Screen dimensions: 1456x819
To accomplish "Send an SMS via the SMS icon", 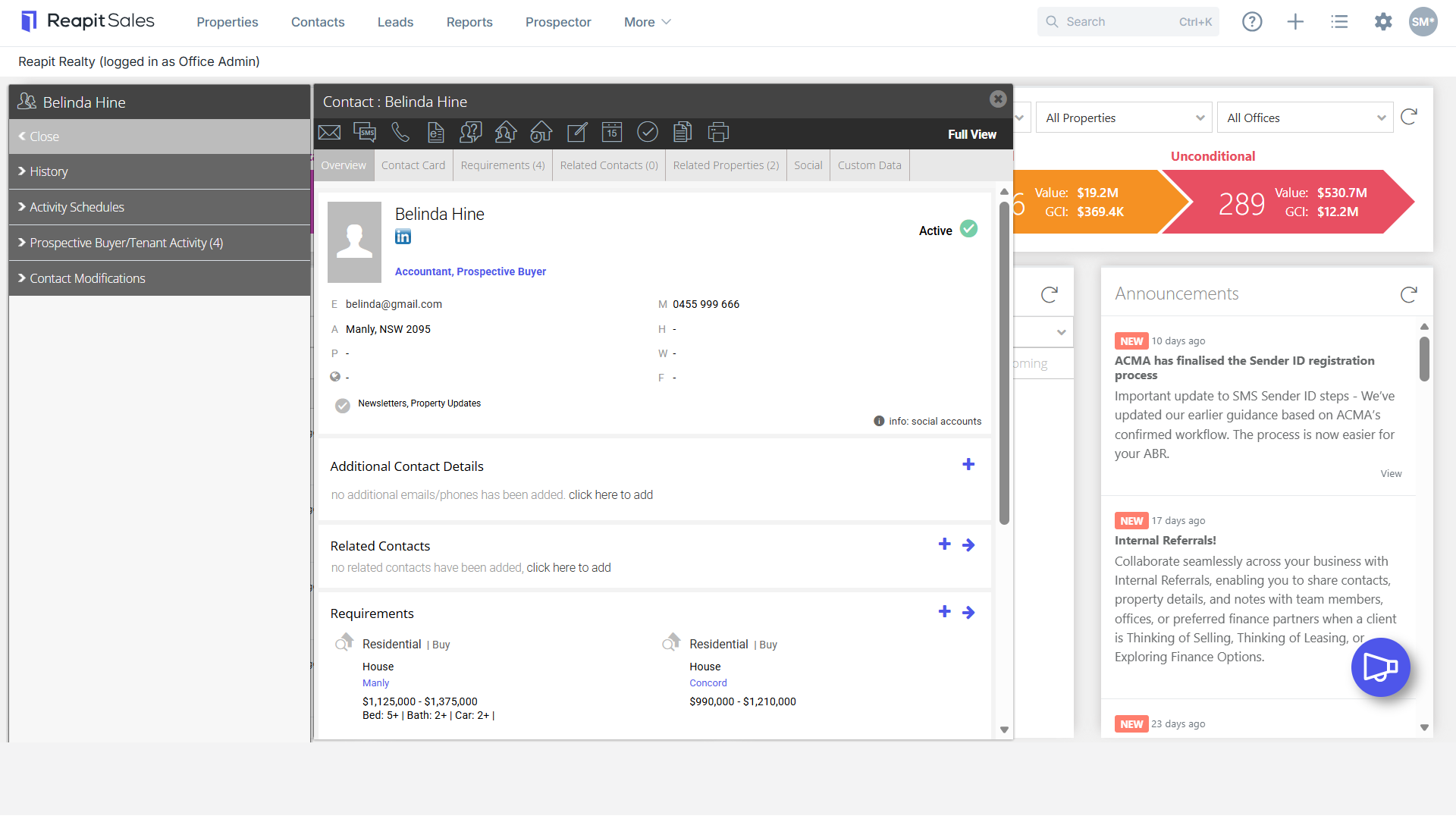I will tap(365, 133).
